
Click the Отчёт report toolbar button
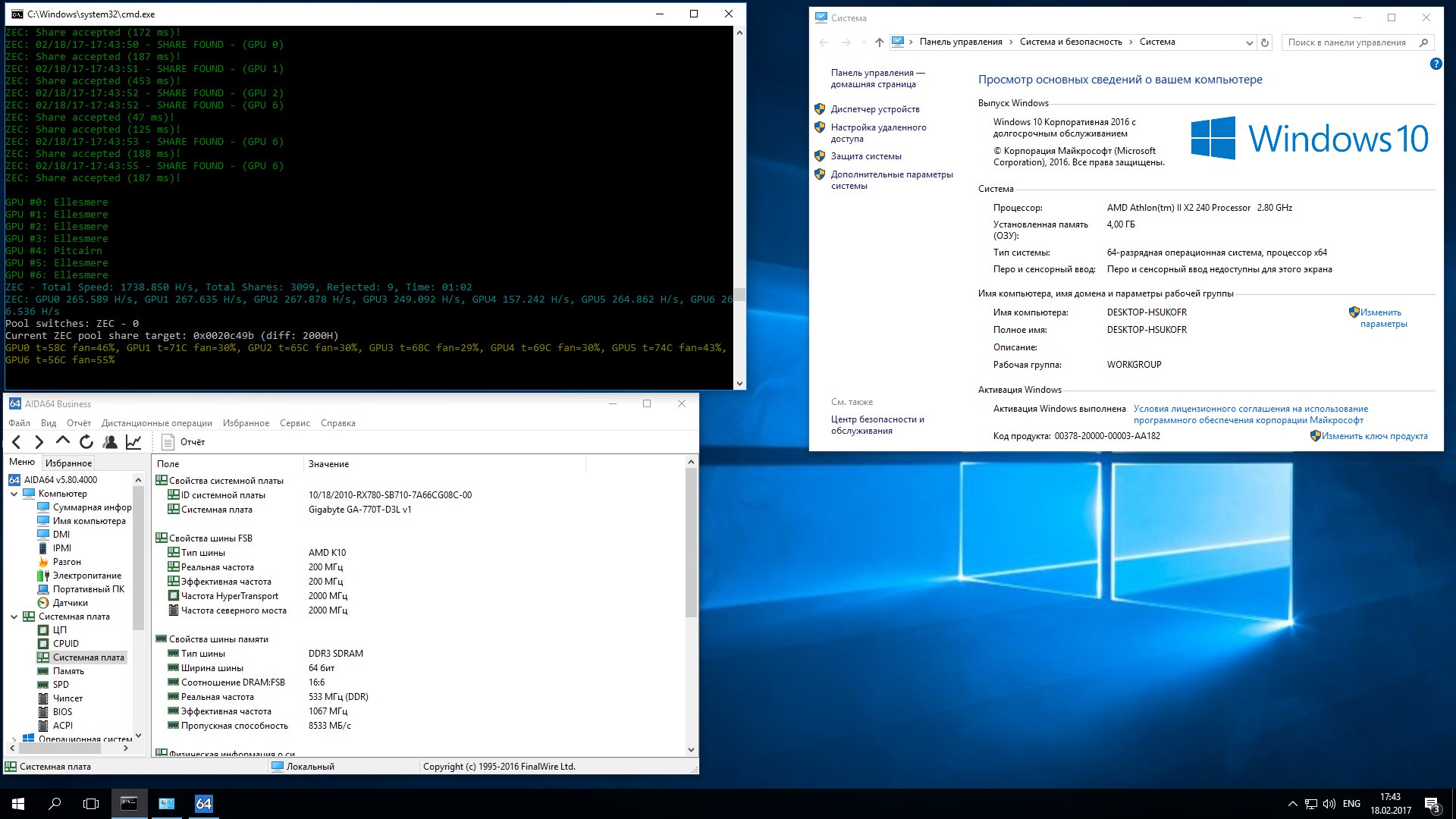(184, 442)
